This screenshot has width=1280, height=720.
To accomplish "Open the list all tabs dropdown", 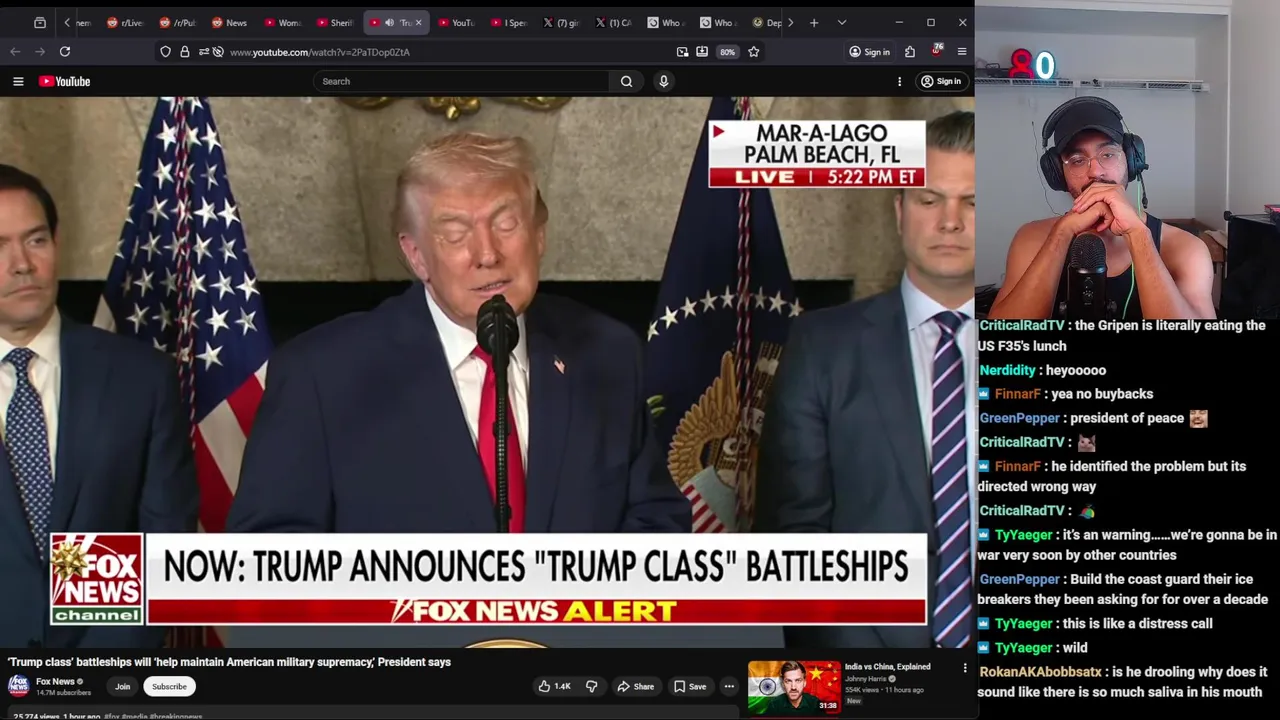I will (842, 22).
